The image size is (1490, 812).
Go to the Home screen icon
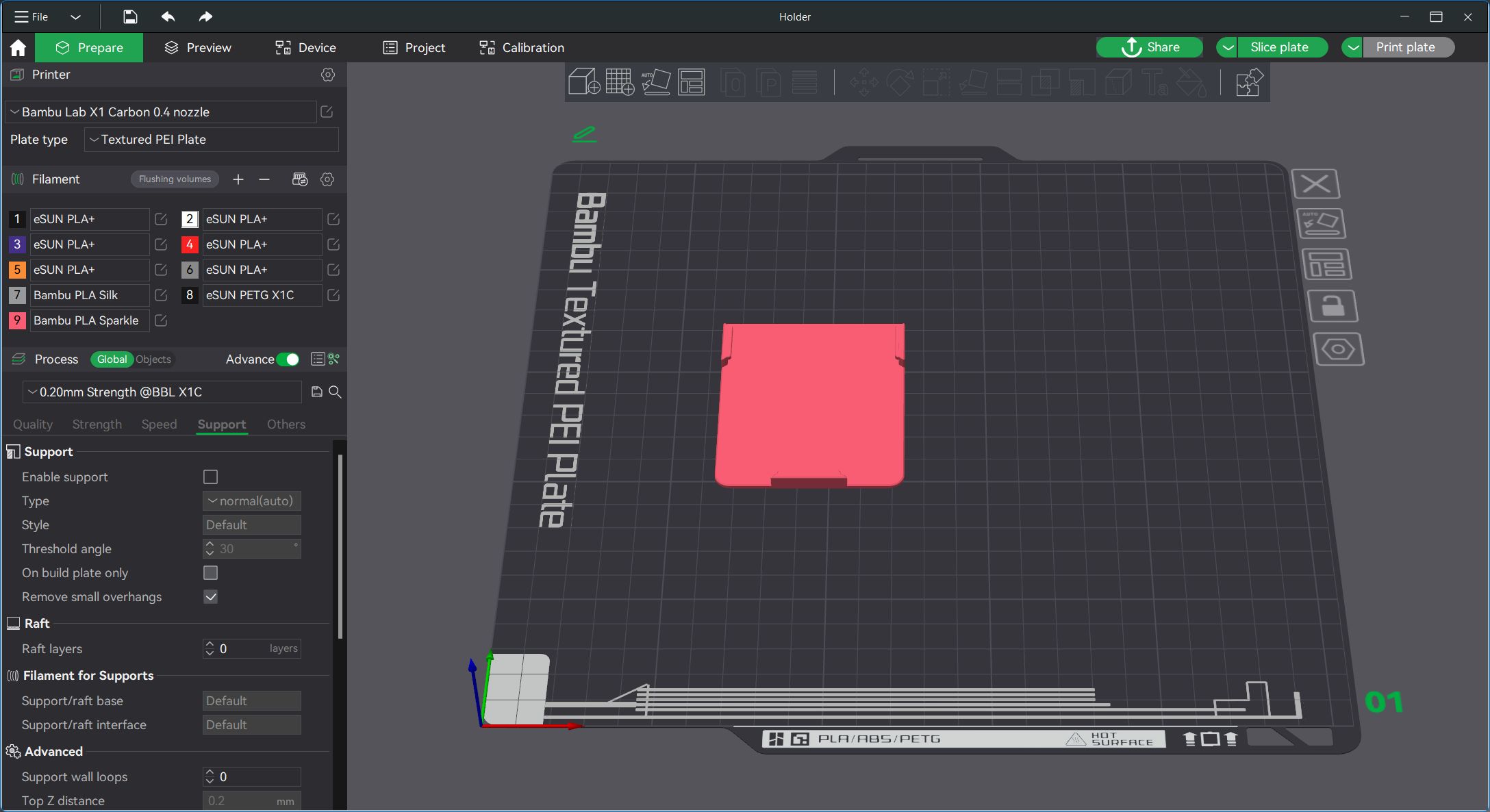tap(18, 47)
